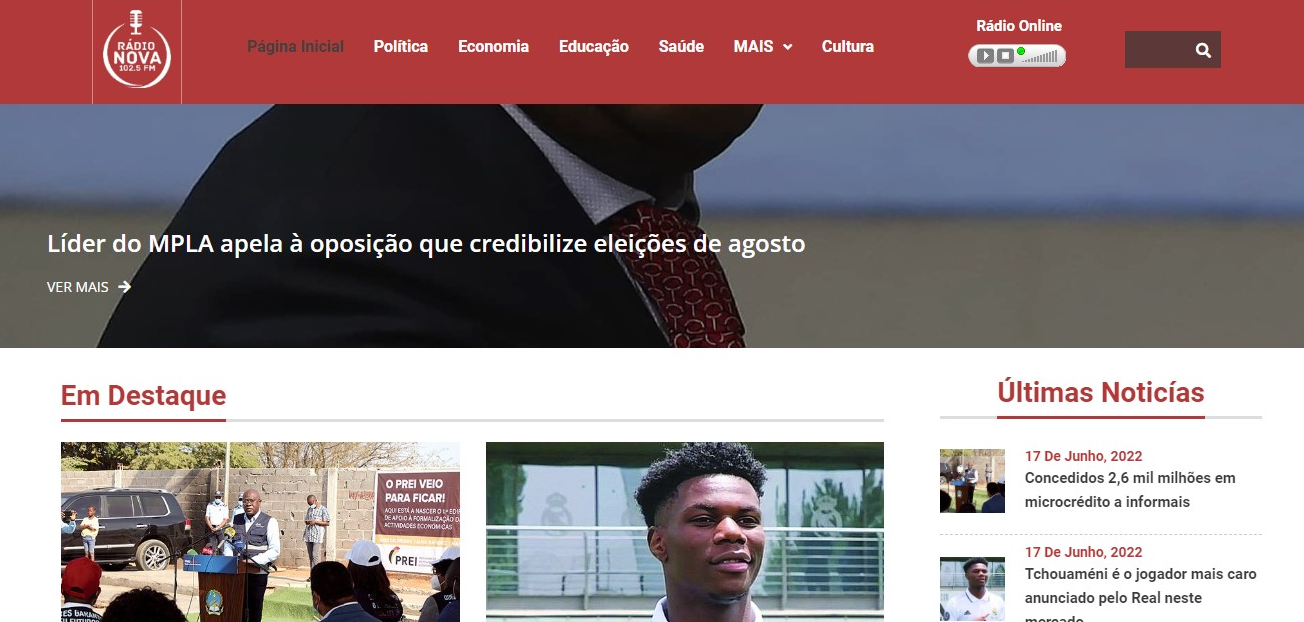This screenshot has width=1304, height=622.
Task: Start the online radio player
Action: [x=985, y=56]
